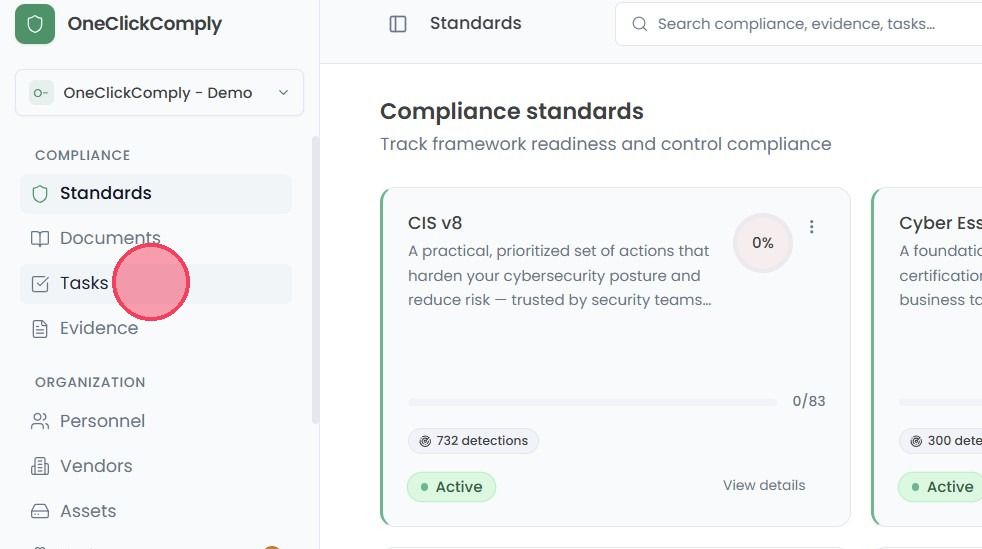Click the Vendors building icon
The image size is (982, 549).
(40, 466)
